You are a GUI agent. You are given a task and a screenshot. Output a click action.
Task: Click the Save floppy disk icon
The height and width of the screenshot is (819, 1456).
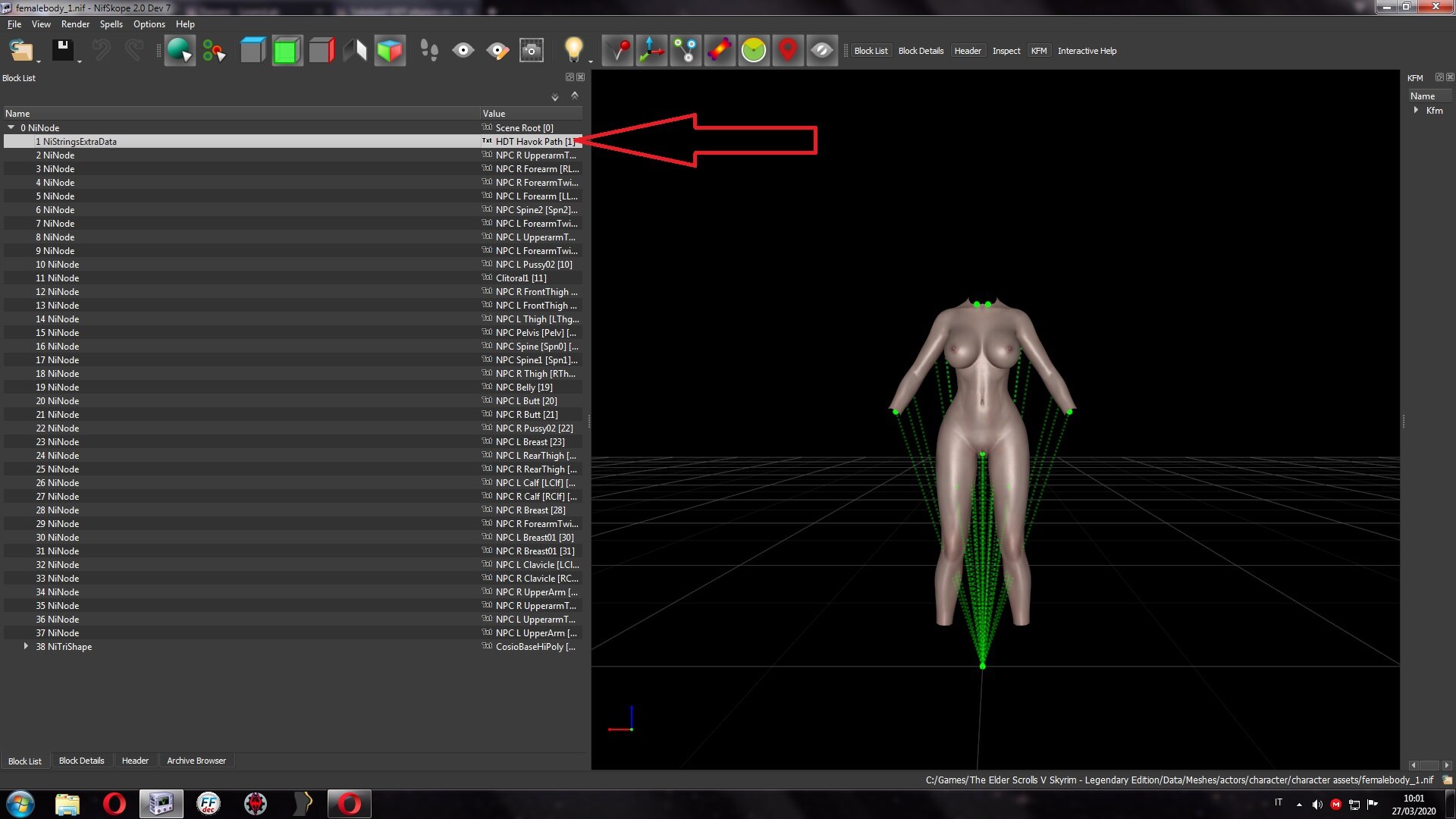click(61, 51)
